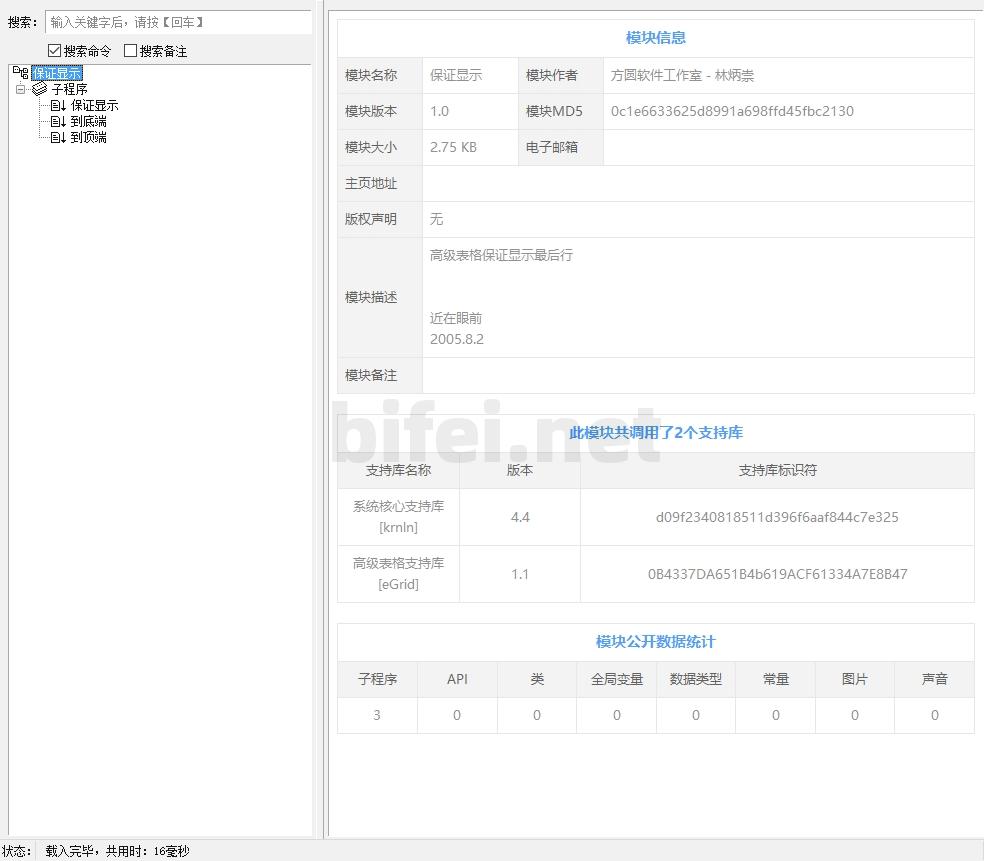Screen dimensions: 984x861
Task: Click the icon beside 到顶端 subroutine
Action: [58, 137]
